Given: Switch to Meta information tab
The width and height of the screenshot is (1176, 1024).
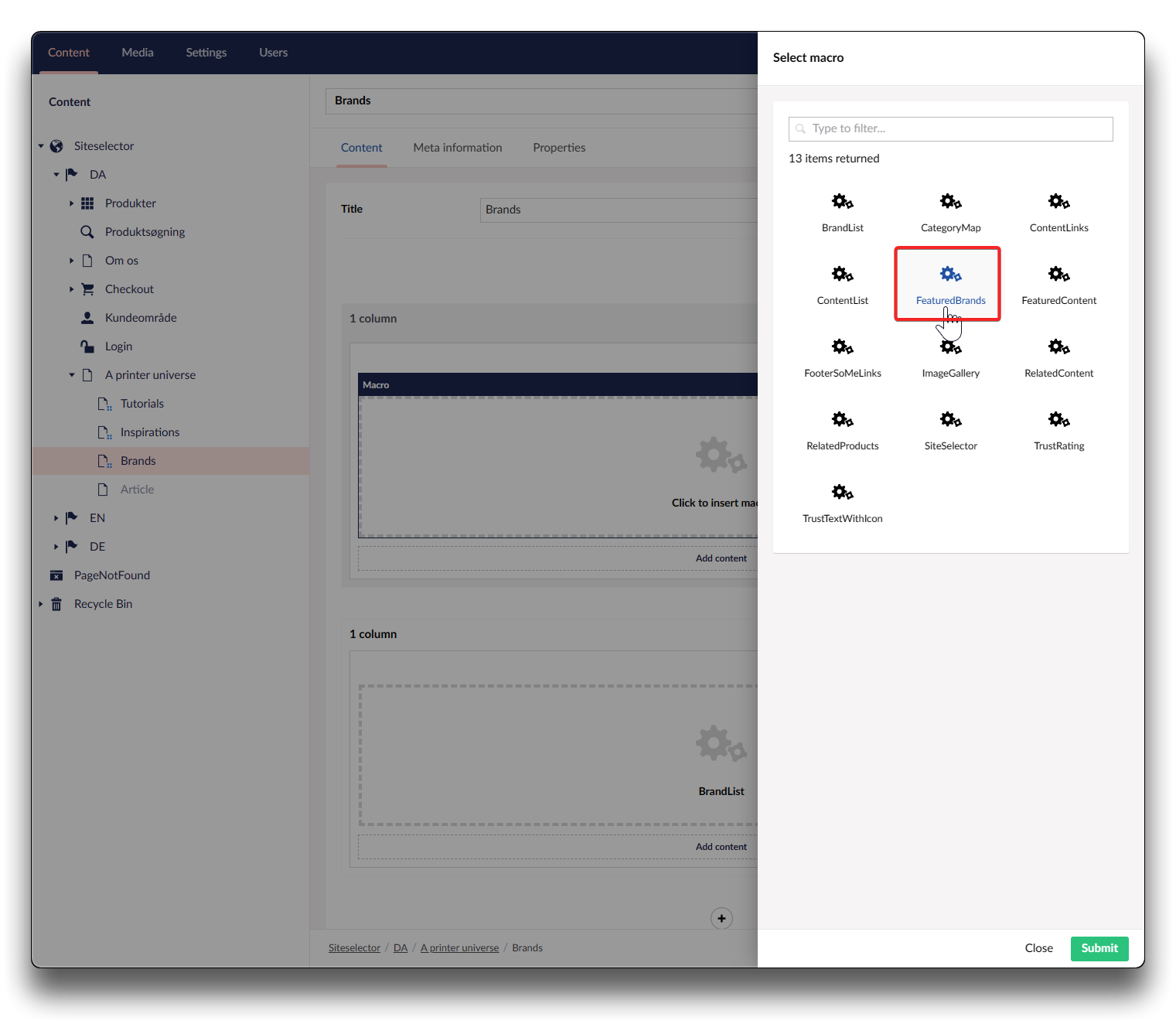Looking at the screenshot, I should 457,148.
